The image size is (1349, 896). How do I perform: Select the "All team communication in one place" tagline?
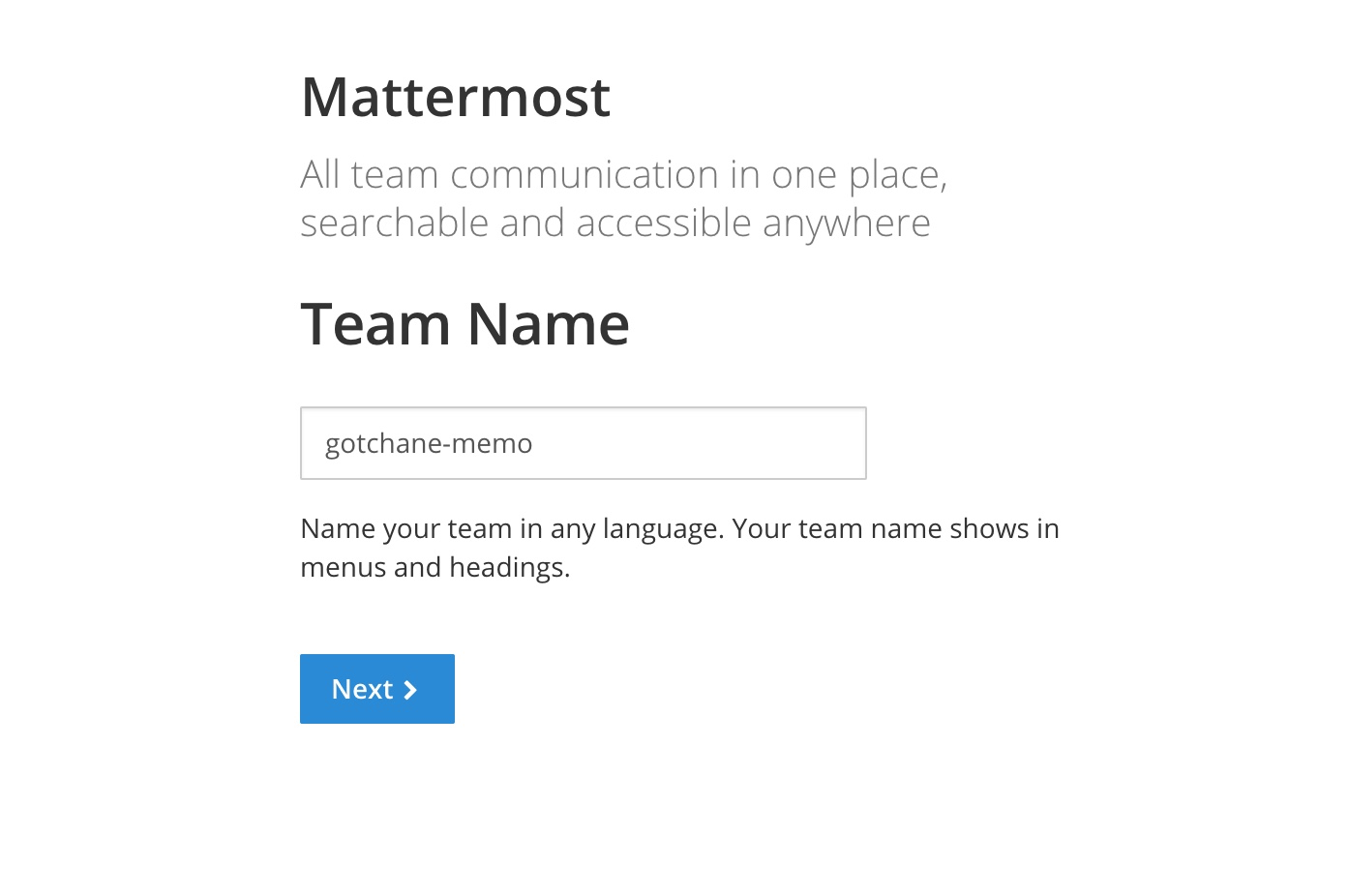tap(624, 198)
